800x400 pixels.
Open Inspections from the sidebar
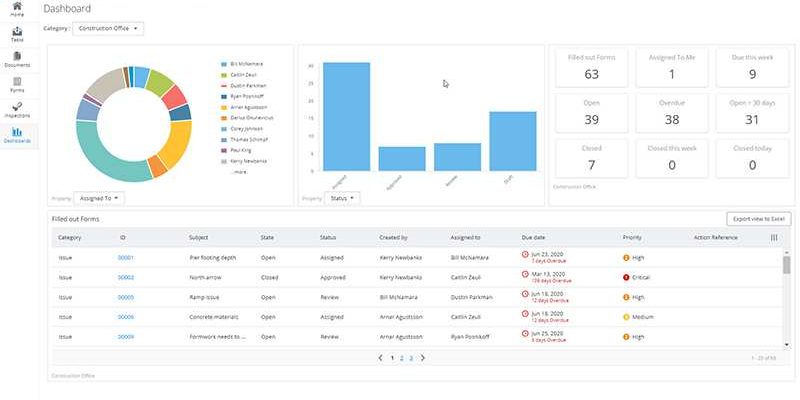click(17, 109)
